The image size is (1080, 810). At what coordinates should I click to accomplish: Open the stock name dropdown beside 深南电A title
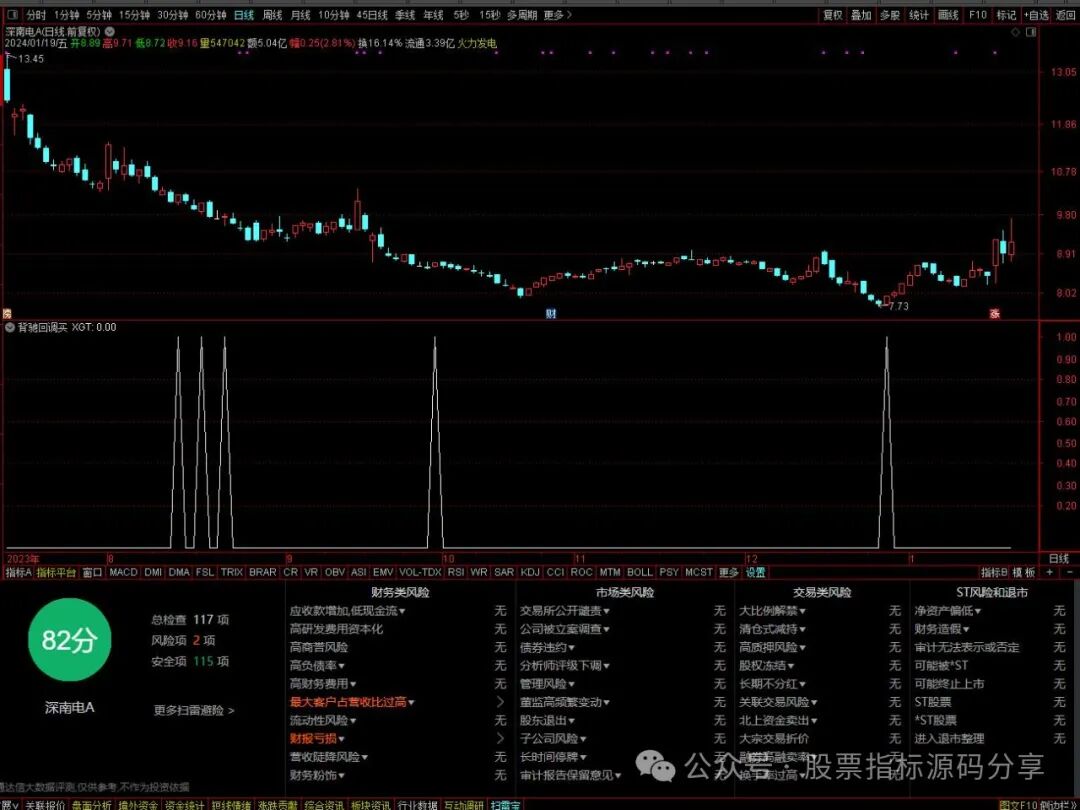110,32
